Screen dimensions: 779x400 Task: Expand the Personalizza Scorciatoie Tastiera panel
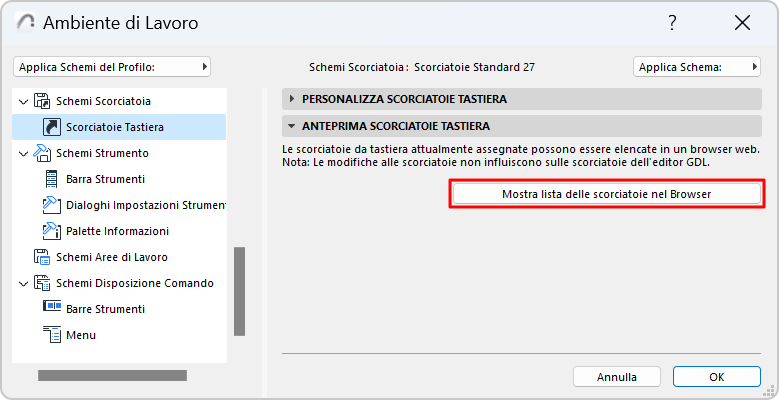click(x=291, y=99)
